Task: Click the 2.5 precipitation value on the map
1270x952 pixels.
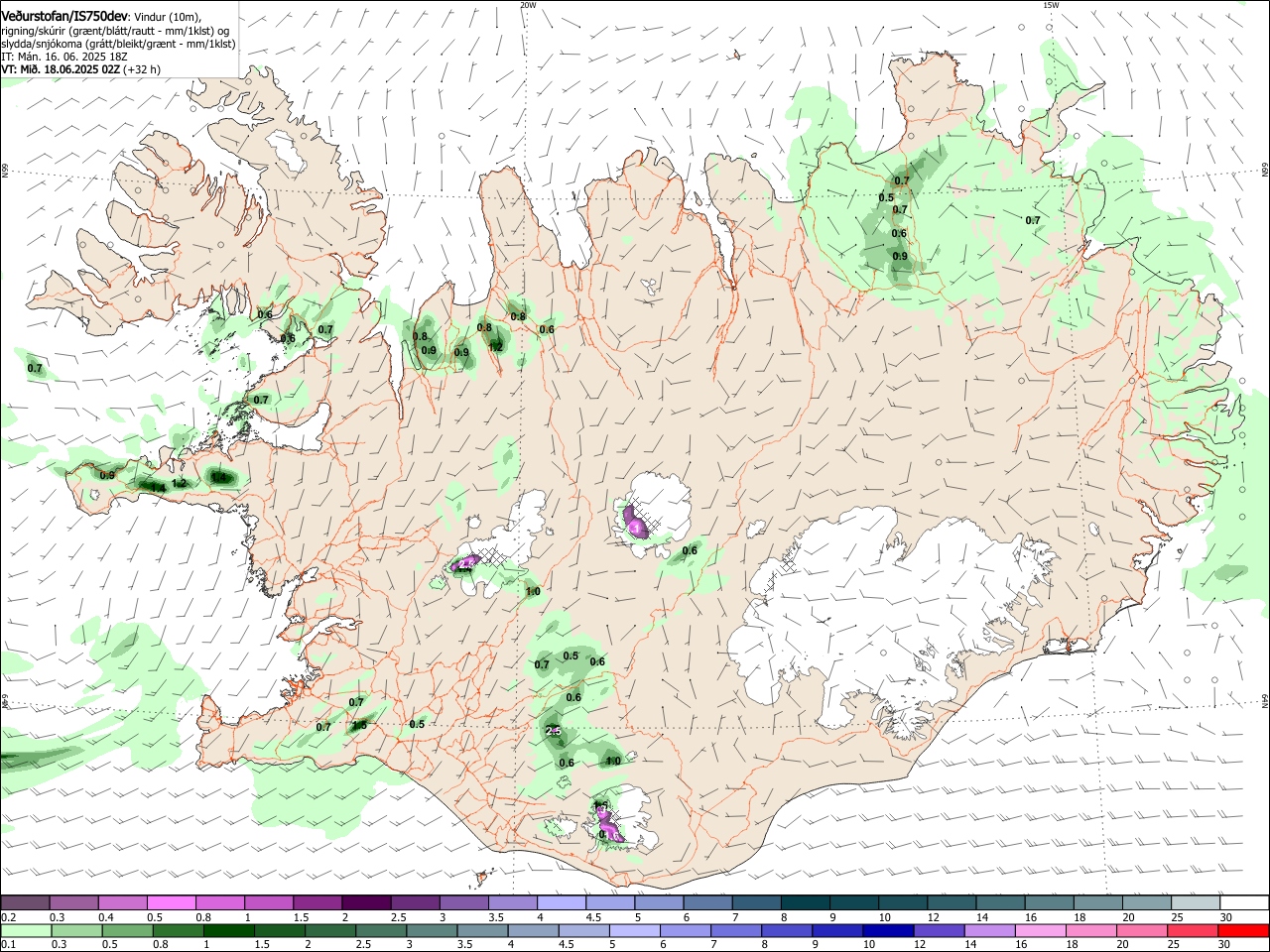Action: tap(554, 731)
